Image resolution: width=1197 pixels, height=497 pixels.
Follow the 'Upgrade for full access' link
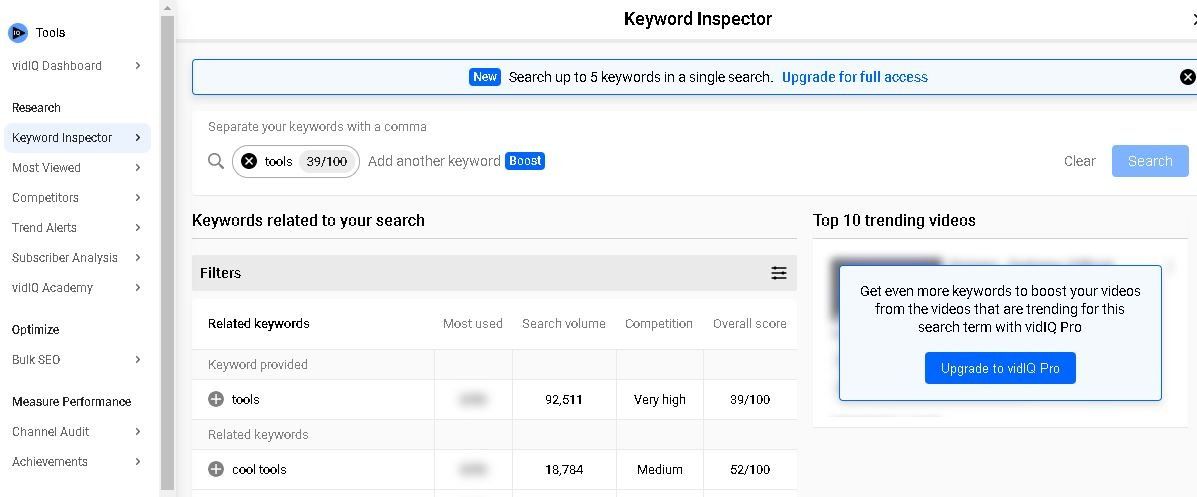(x=855, y=77)
